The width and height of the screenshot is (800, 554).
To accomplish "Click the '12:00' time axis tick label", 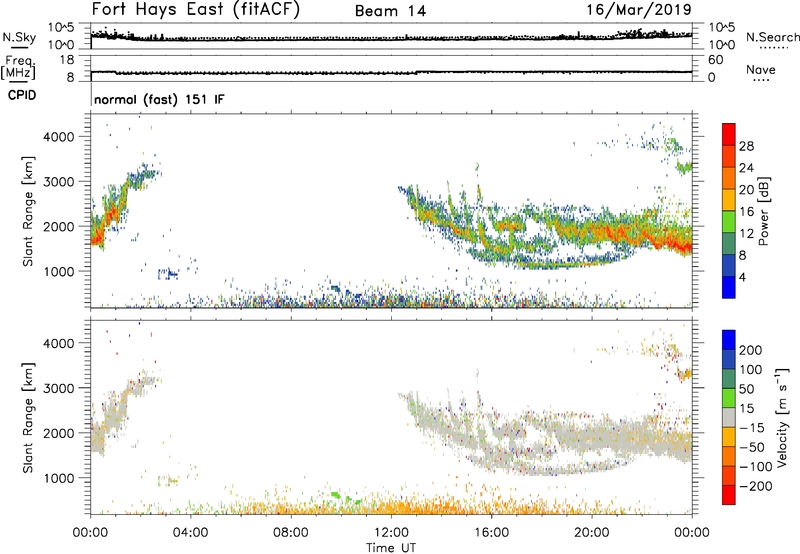I will (391, 533).
